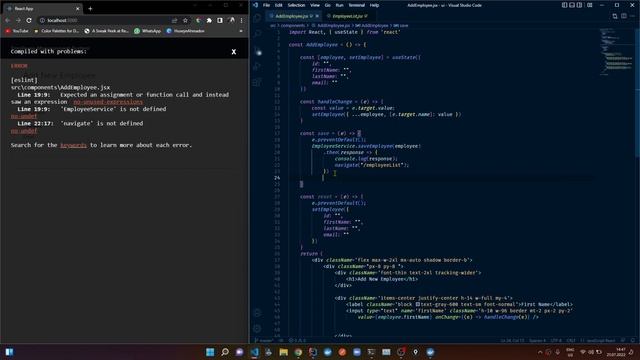The height and width of the screenshot is (360, 640).
Task: Close the React App browser tab
Action: point(78,8)
